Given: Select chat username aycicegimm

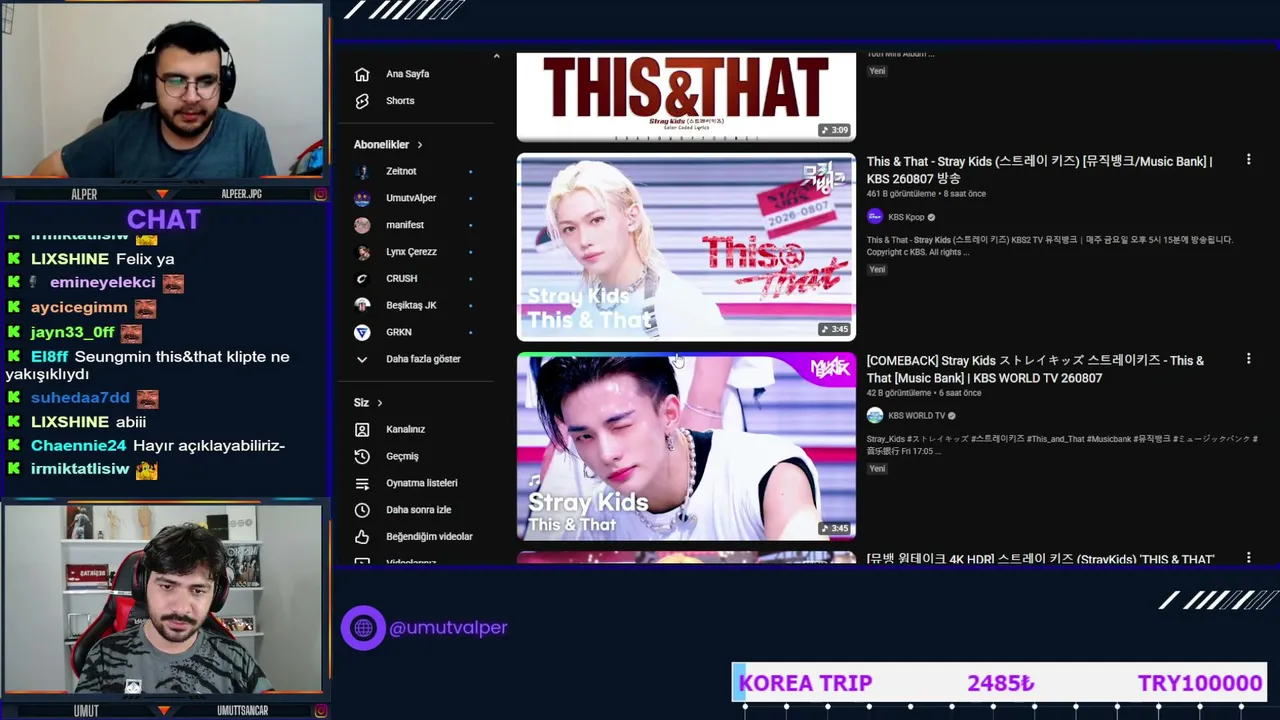Looking at the screenshot, I should tap(79, 308).
